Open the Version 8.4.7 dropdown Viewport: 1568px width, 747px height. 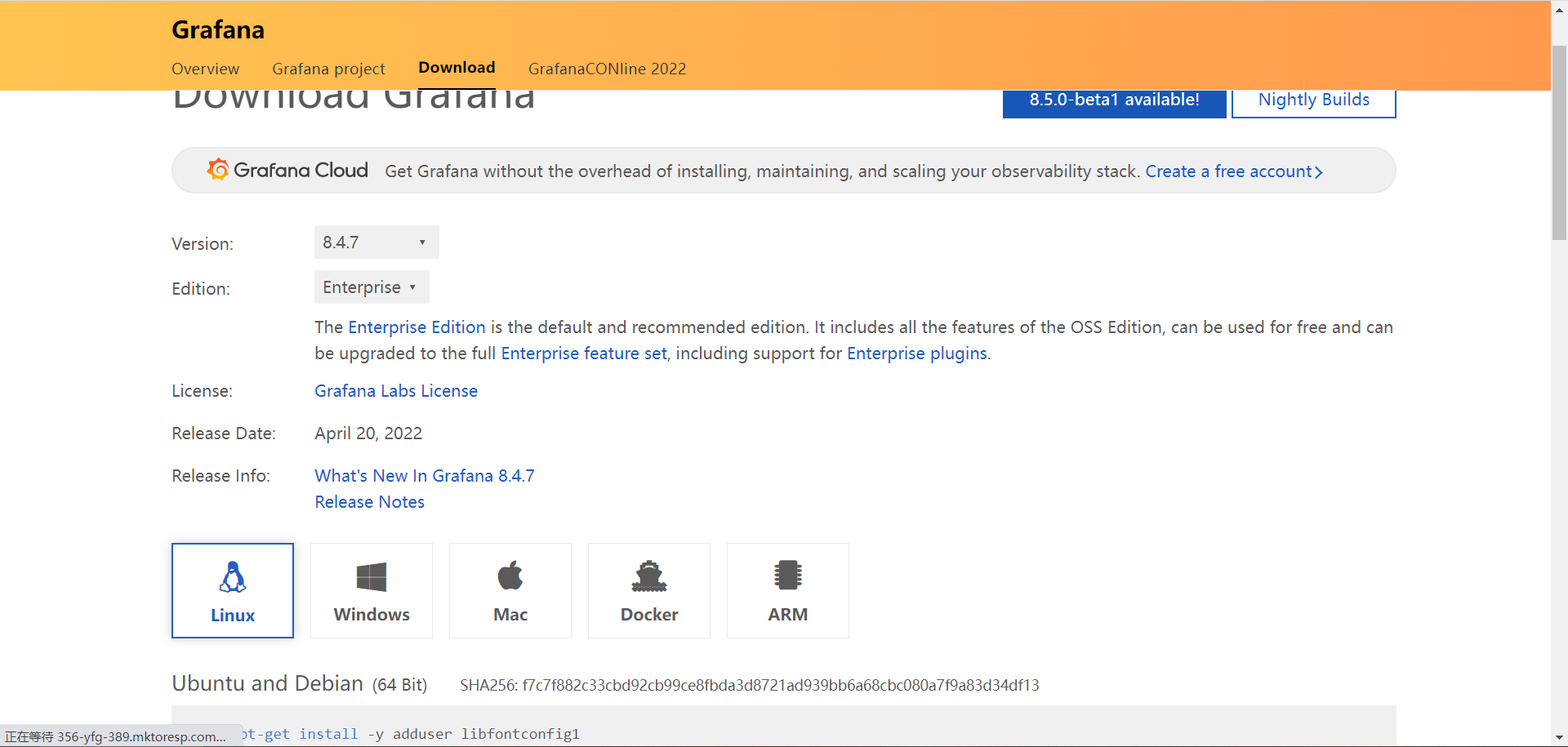pos(376,242)
